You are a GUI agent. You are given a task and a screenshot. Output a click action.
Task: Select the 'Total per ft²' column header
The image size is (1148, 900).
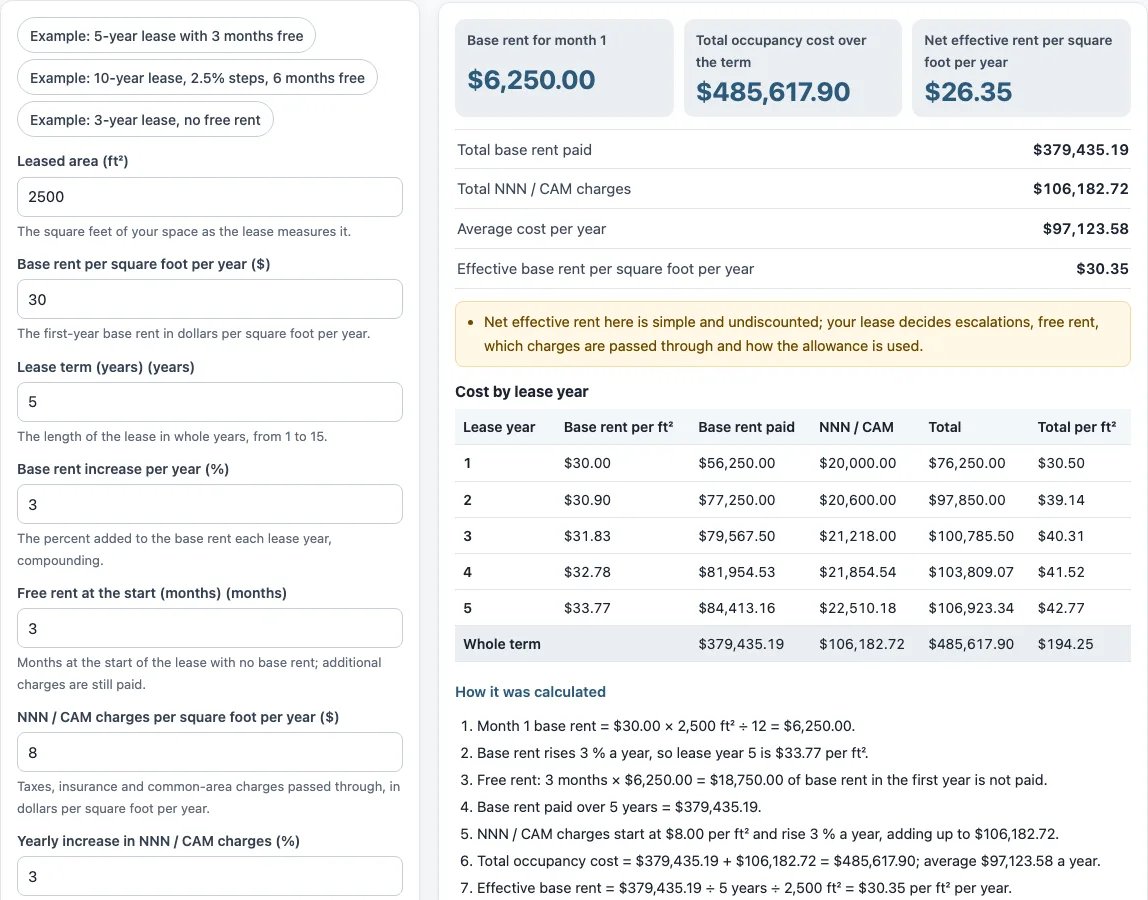coord(1076,427)
